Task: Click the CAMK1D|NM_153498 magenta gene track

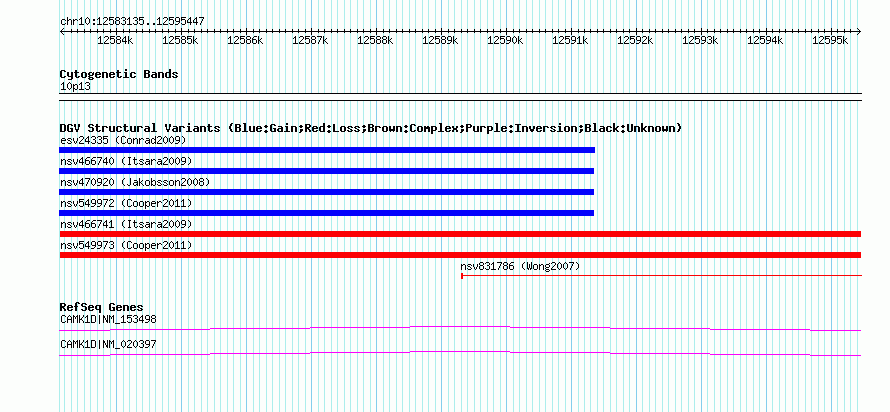Action: [x=460, y=329]
